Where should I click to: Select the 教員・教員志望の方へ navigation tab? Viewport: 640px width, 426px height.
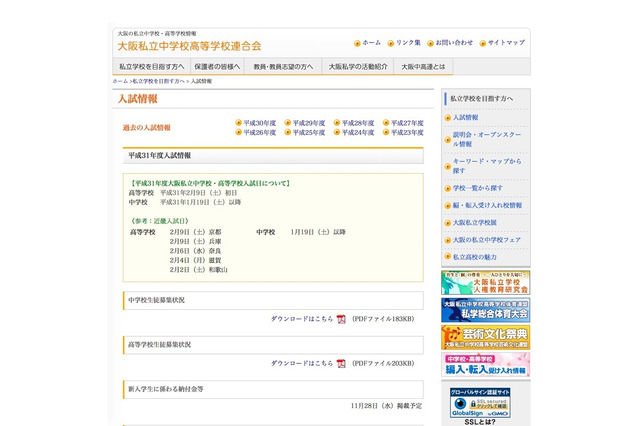[283, 67]
